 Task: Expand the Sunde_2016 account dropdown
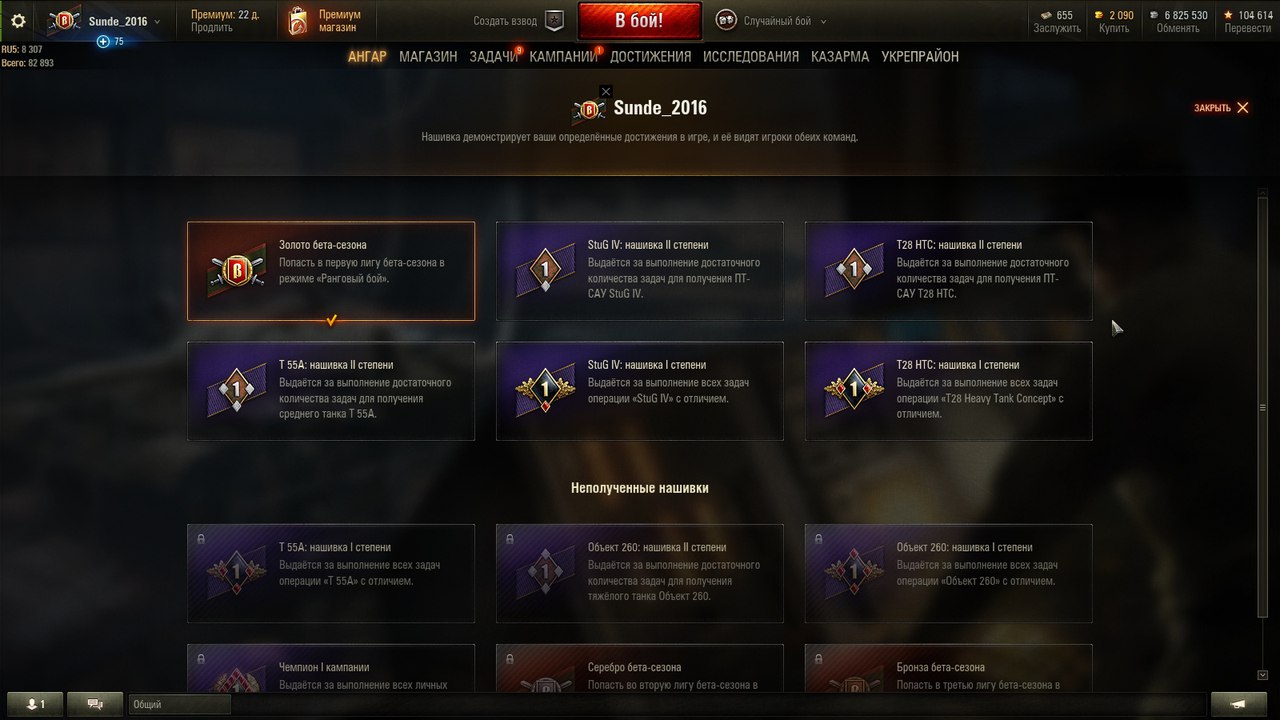(x=157, y=22)
